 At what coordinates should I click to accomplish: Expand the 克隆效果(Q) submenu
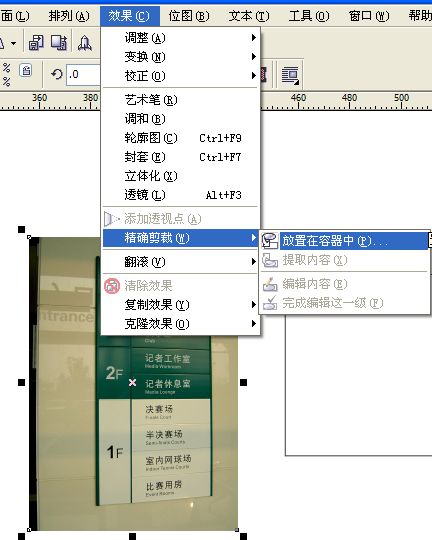(x=181, y=324)
